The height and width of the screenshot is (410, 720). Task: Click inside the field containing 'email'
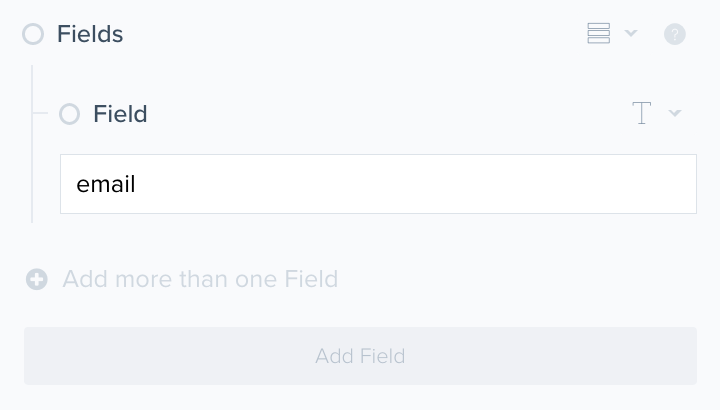(x=378, y=184)
